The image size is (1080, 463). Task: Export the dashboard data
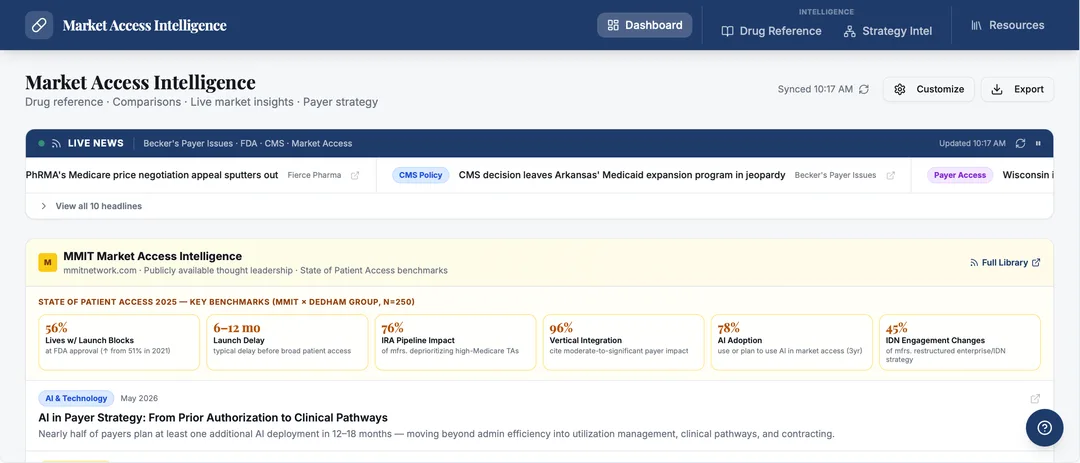point(1017,90)
